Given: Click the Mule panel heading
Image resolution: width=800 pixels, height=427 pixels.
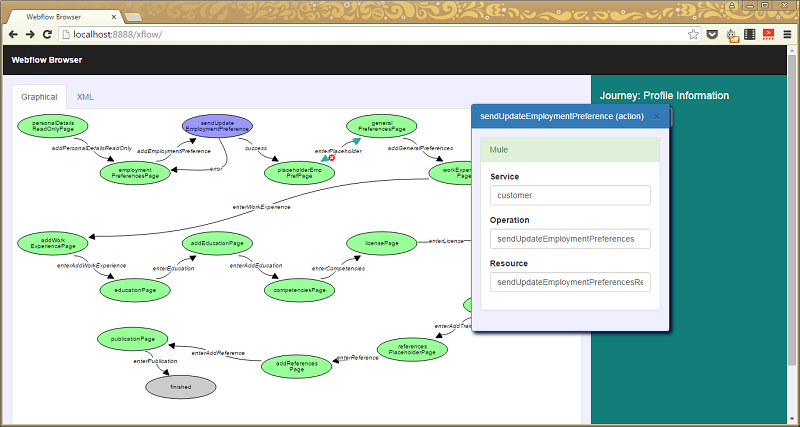Looking at the screenshot, I should (570, 150).
